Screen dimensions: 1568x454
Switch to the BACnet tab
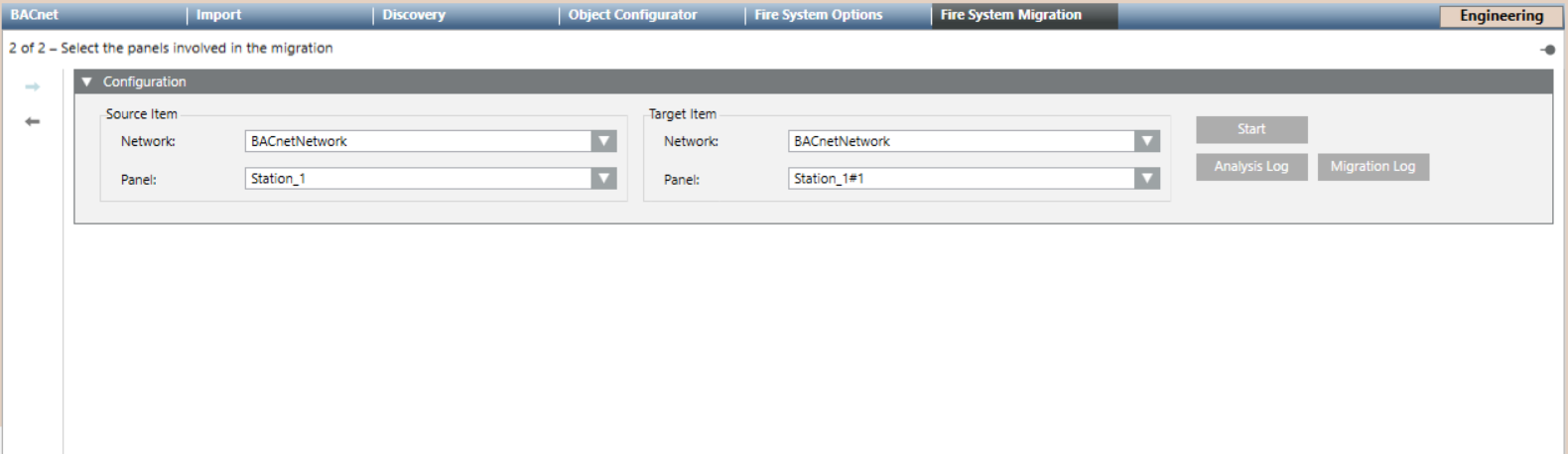coord(35,15)
